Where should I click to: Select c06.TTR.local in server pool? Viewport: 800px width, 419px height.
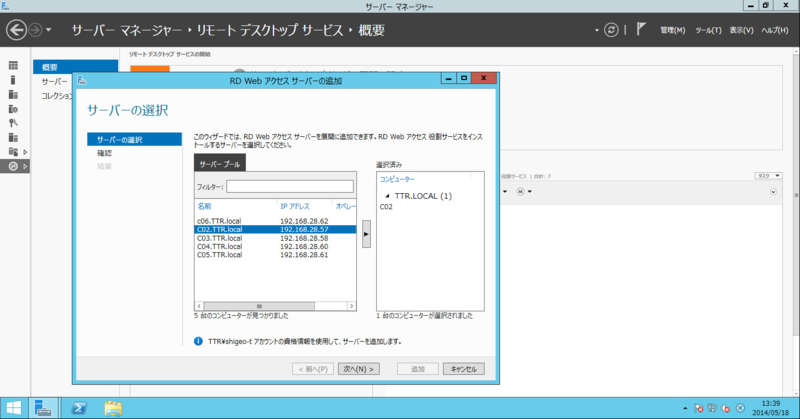[219, 221]
